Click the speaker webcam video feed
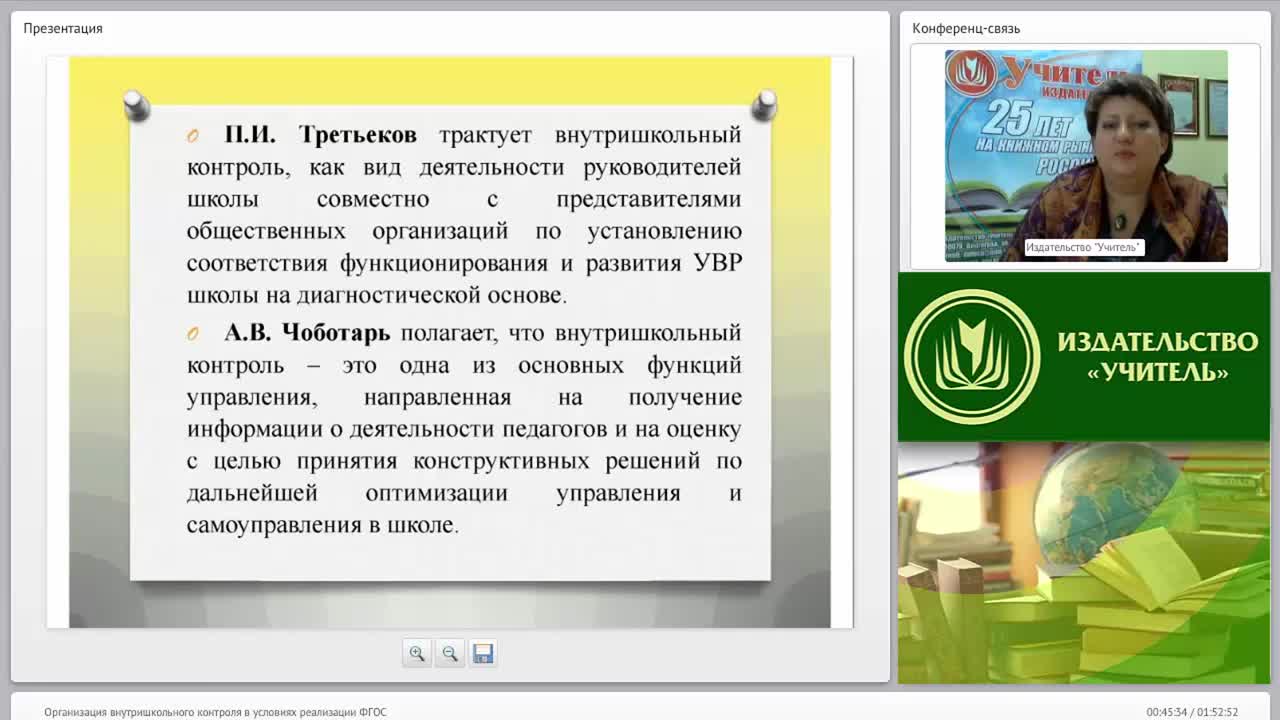 tap(1086, 156)
